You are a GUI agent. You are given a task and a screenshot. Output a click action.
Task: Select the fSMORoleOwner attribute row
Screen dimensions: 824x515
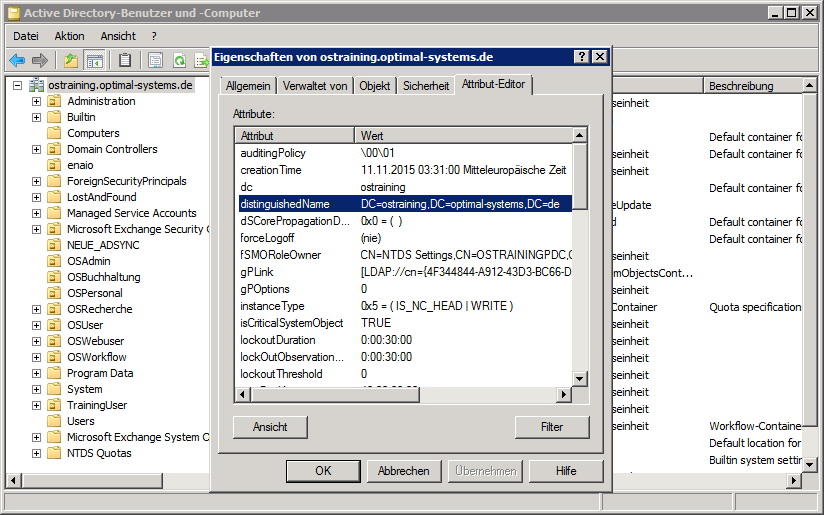coord(405,255)
